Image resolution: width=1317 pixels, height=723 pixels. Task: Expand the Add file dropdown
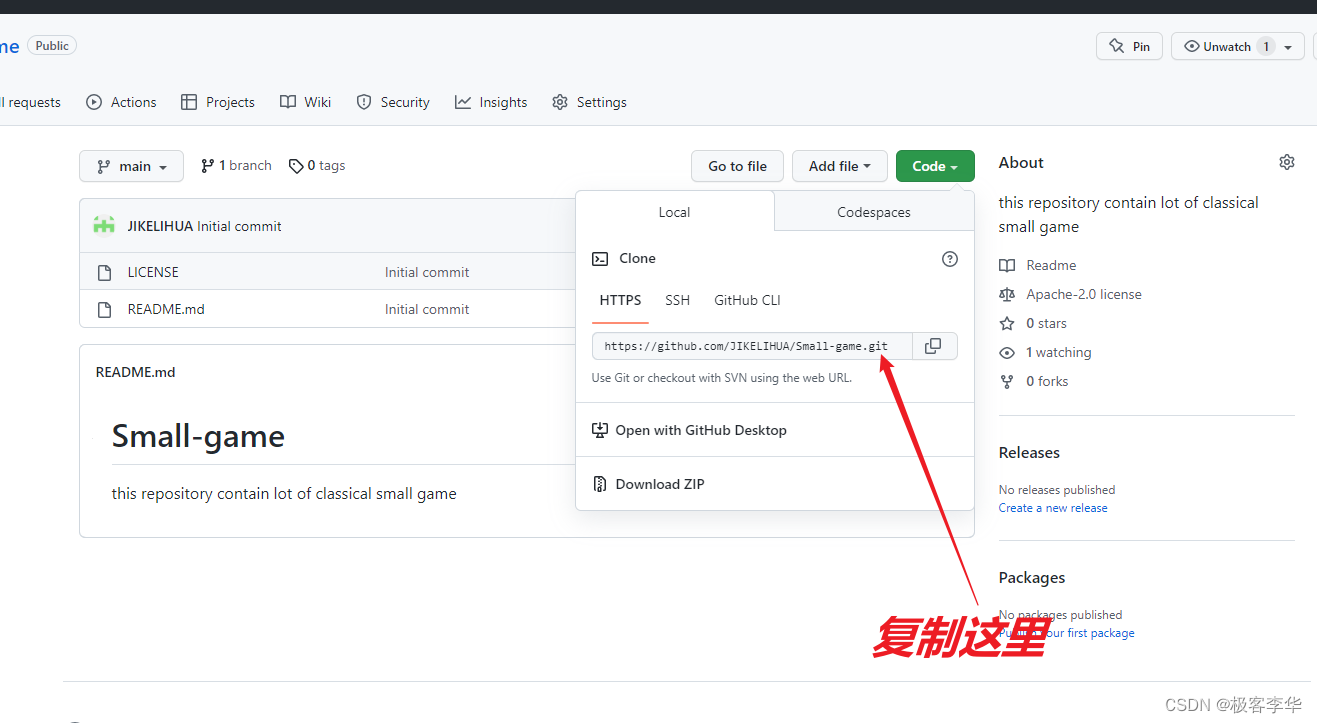coord(839,166)
